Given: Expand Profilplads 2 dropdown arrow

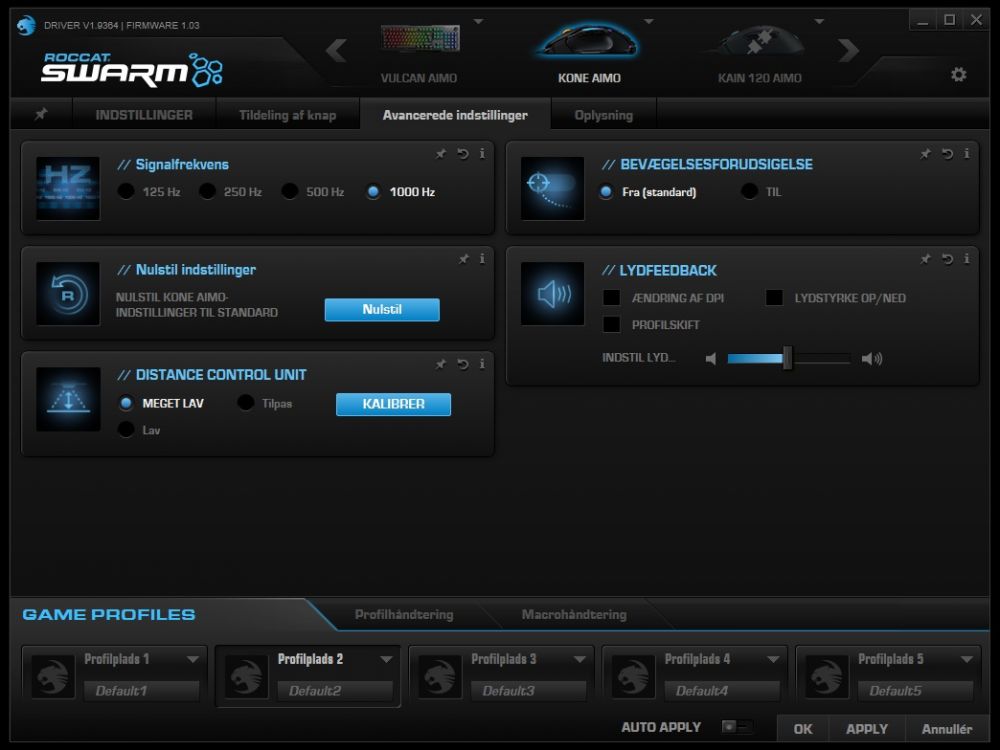Looking at the screenshot, I should [386, 659].
